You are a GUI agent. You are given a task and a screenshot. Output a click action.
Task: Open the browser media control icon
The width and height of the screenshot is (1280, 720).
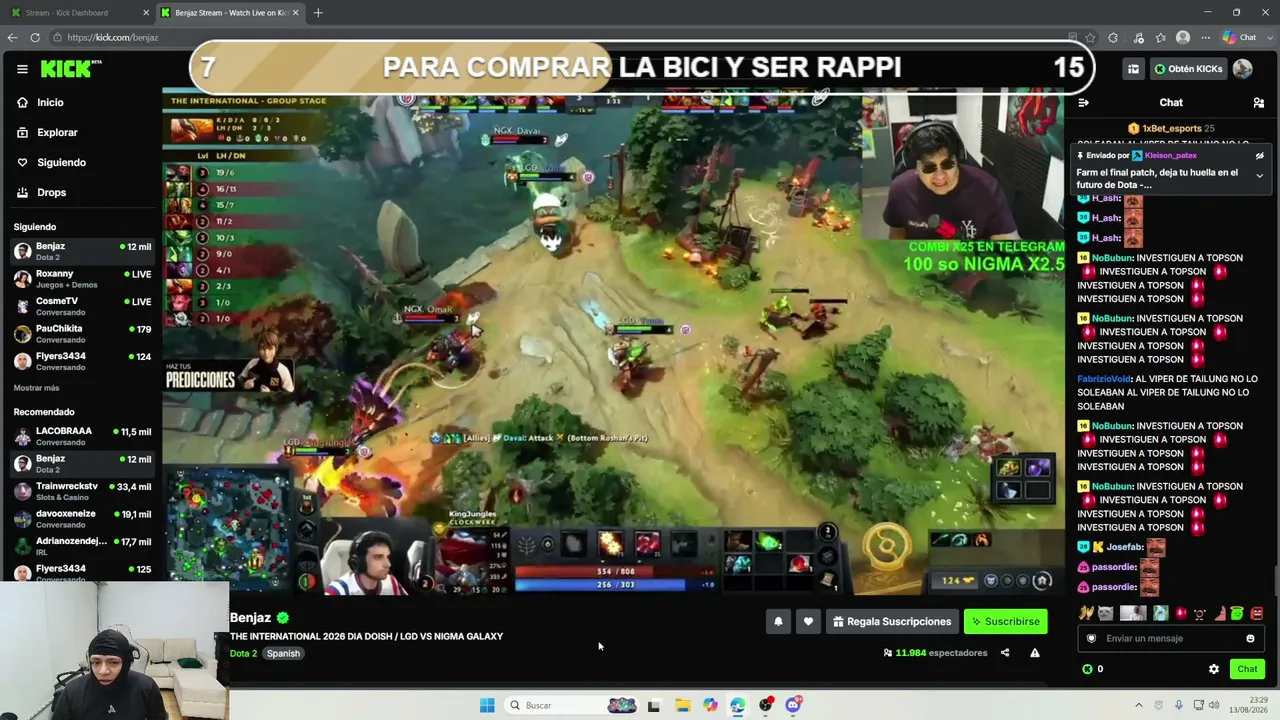click(x=1138, y=37)
